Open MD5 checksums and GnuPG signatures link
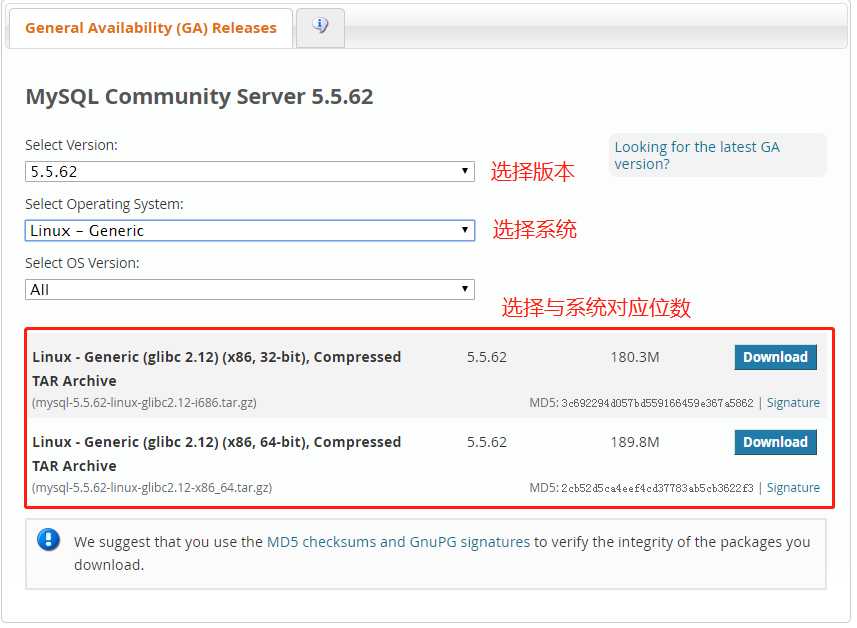The height and width of the screenshot is (628, 857). tap(398, 542)
